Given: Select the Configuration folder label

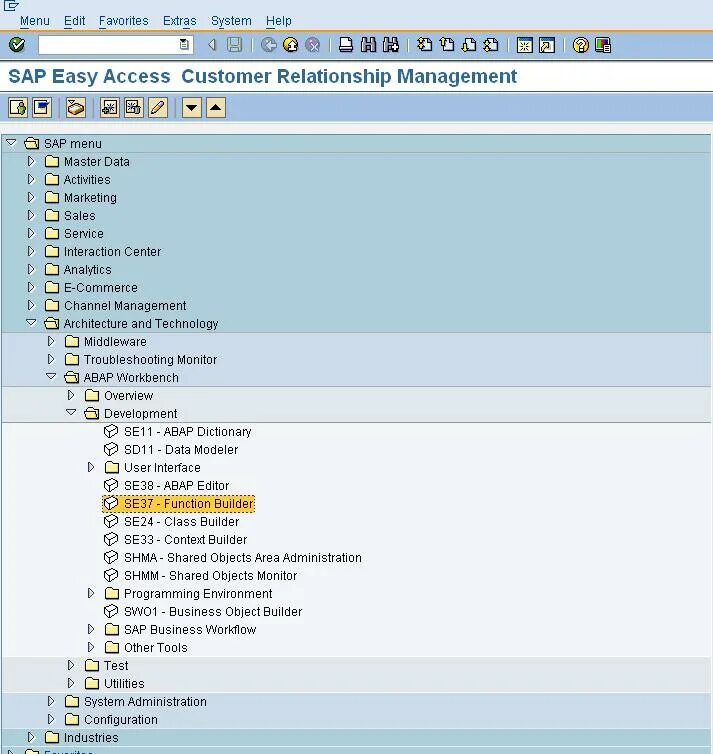Looking at the screenshot, I should click(x=121, y=719).
